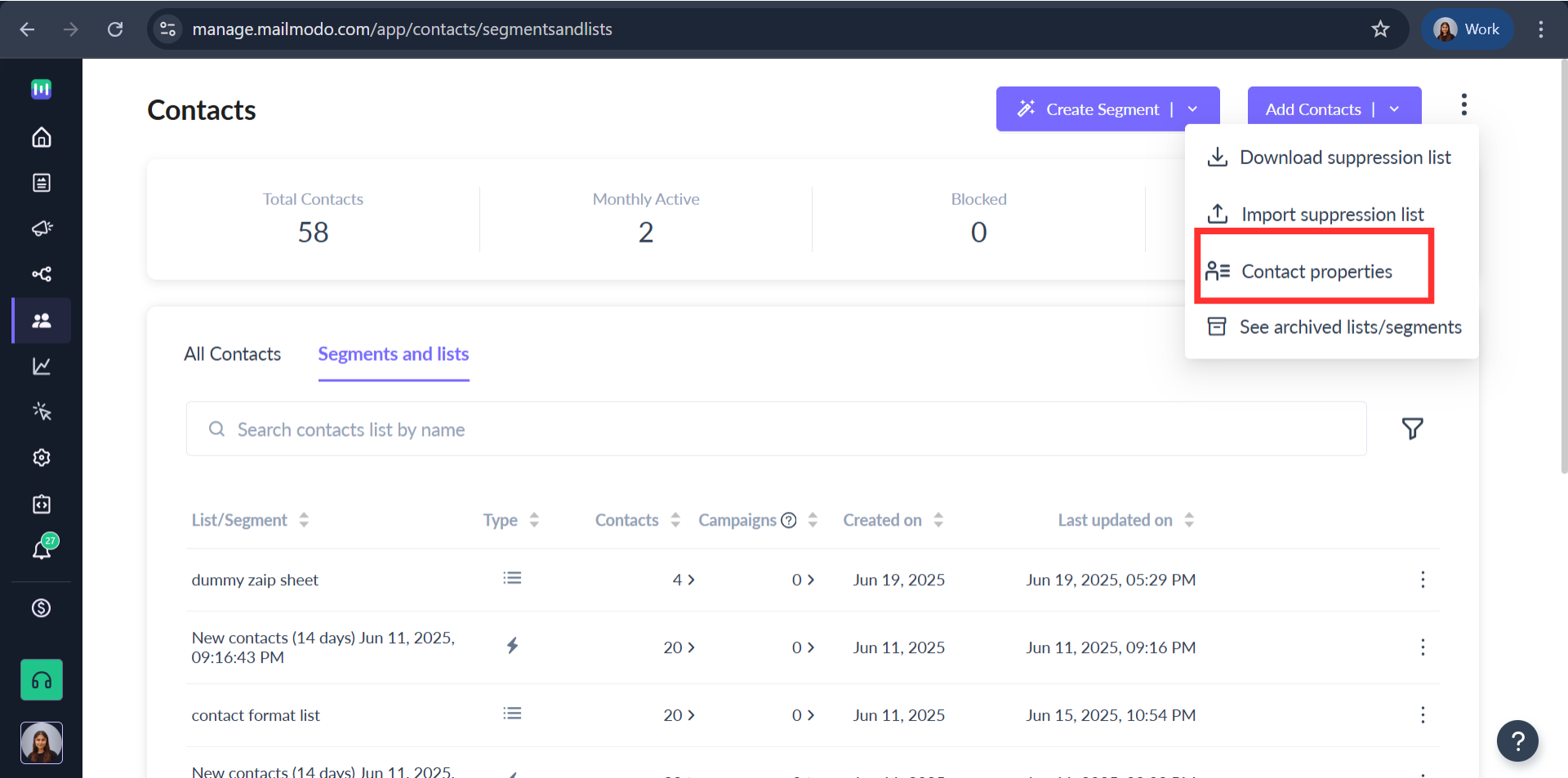Screen dimensions: 1568x778
Task: Click the list type icon for dummy zaip sheet
Action: tap(512, 578)
